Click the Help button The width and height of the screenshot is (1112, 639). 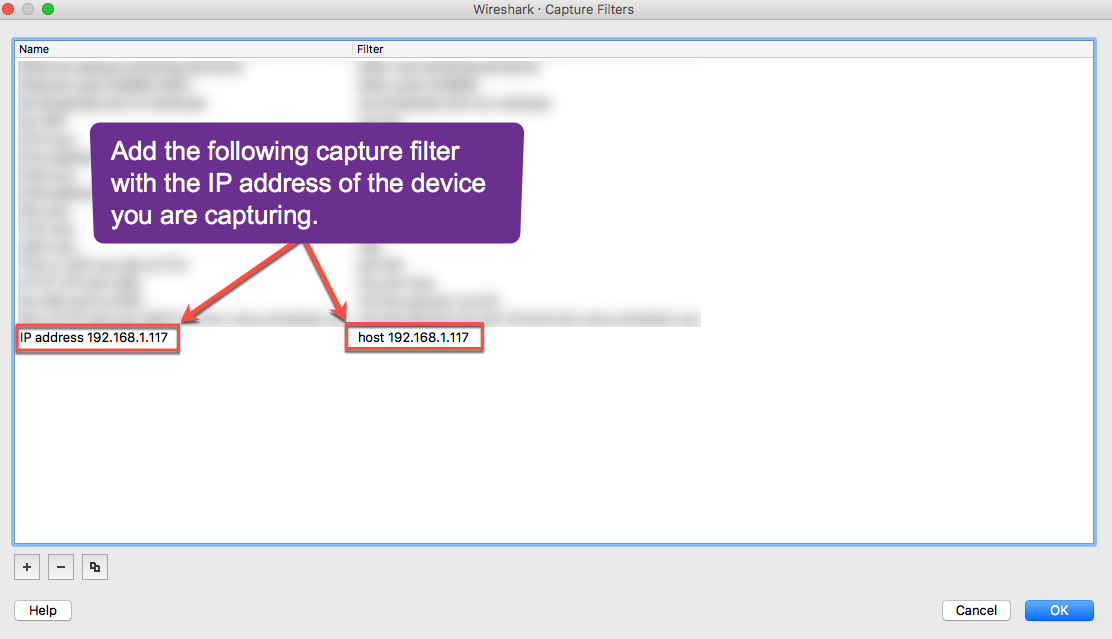point(42,610)
